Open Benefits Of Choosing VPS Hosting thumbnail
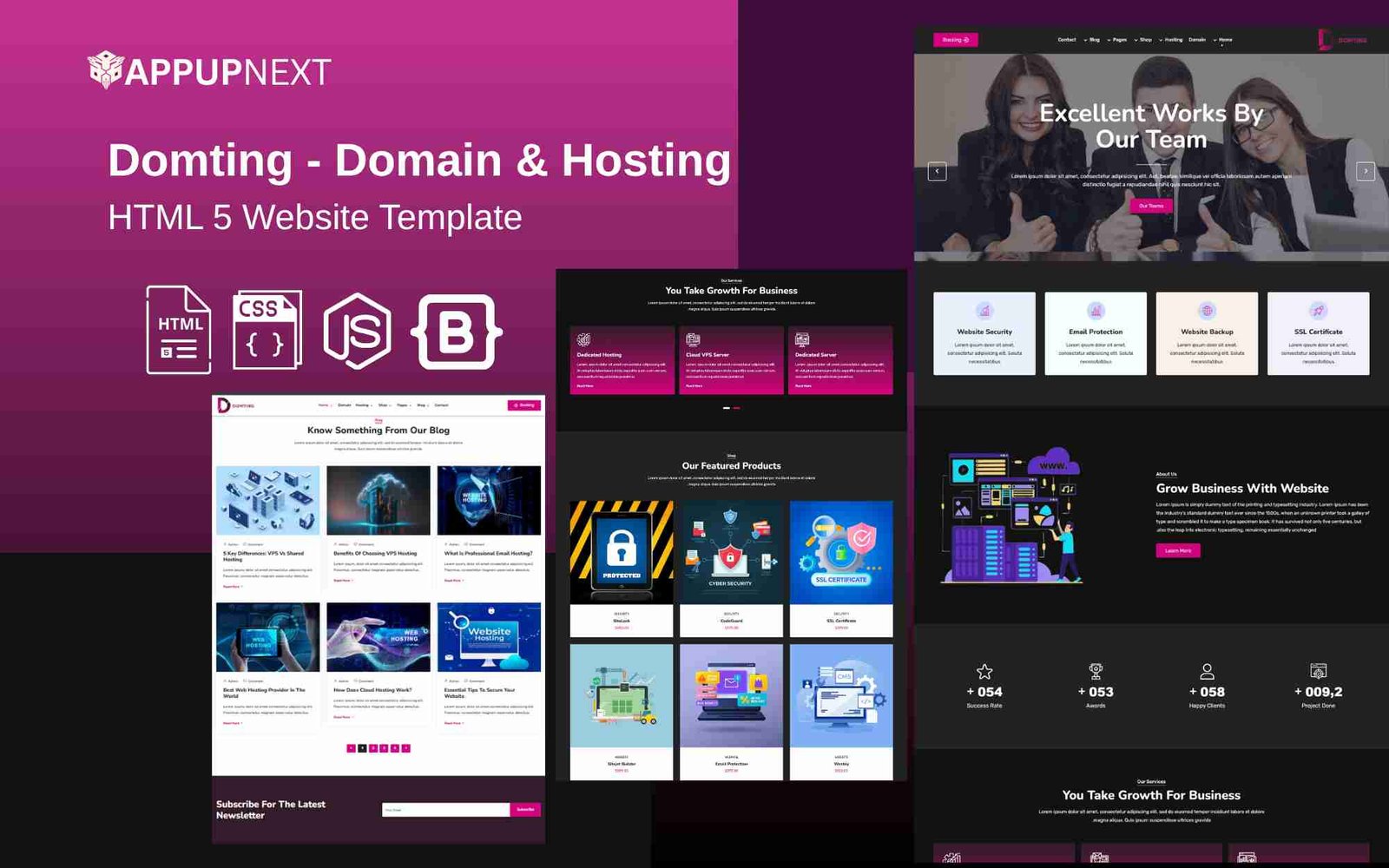 click(x=379, y=501)
